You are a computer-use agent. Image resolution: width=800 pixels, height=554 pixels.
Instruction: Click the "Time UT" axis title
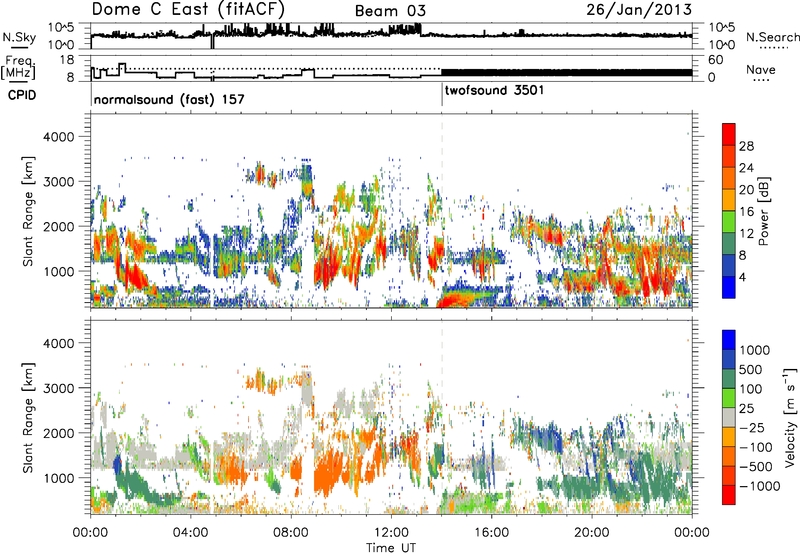point(391,548)
